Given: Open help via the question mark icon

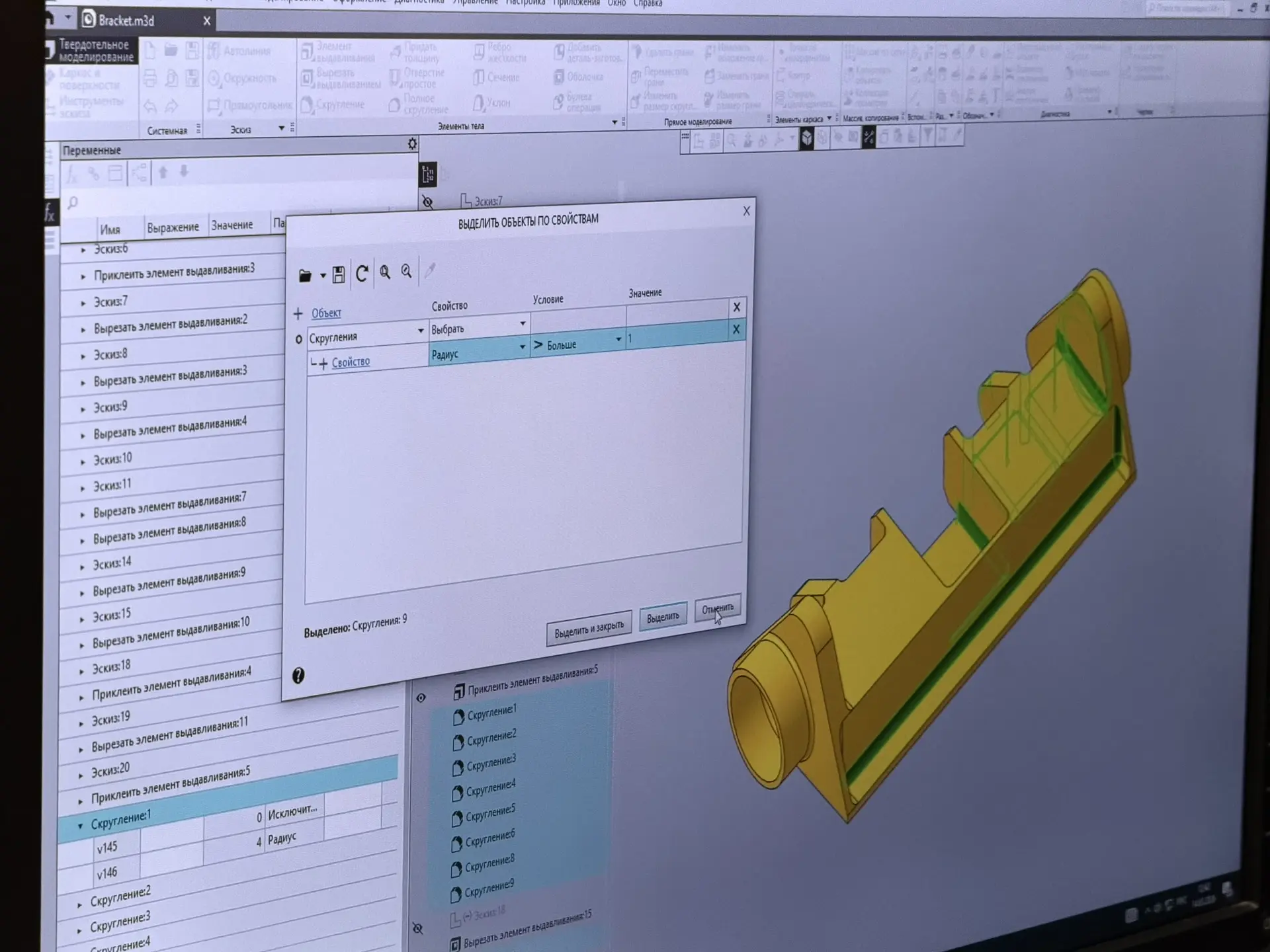Looking at the screenshot, I should tap(298, 675).
